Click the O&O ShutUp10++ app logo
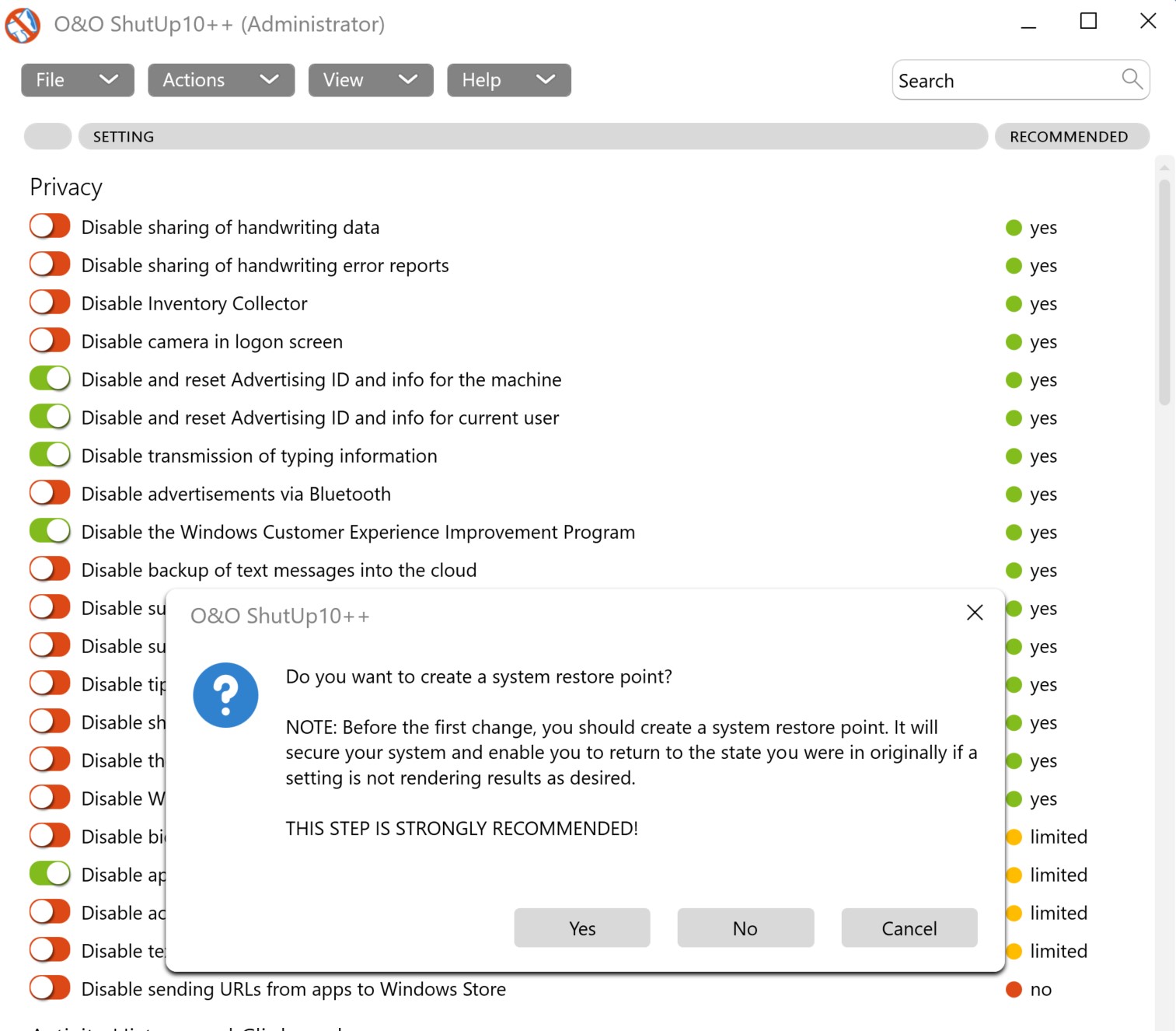The image size is (1176, 1031). point(23,25)
